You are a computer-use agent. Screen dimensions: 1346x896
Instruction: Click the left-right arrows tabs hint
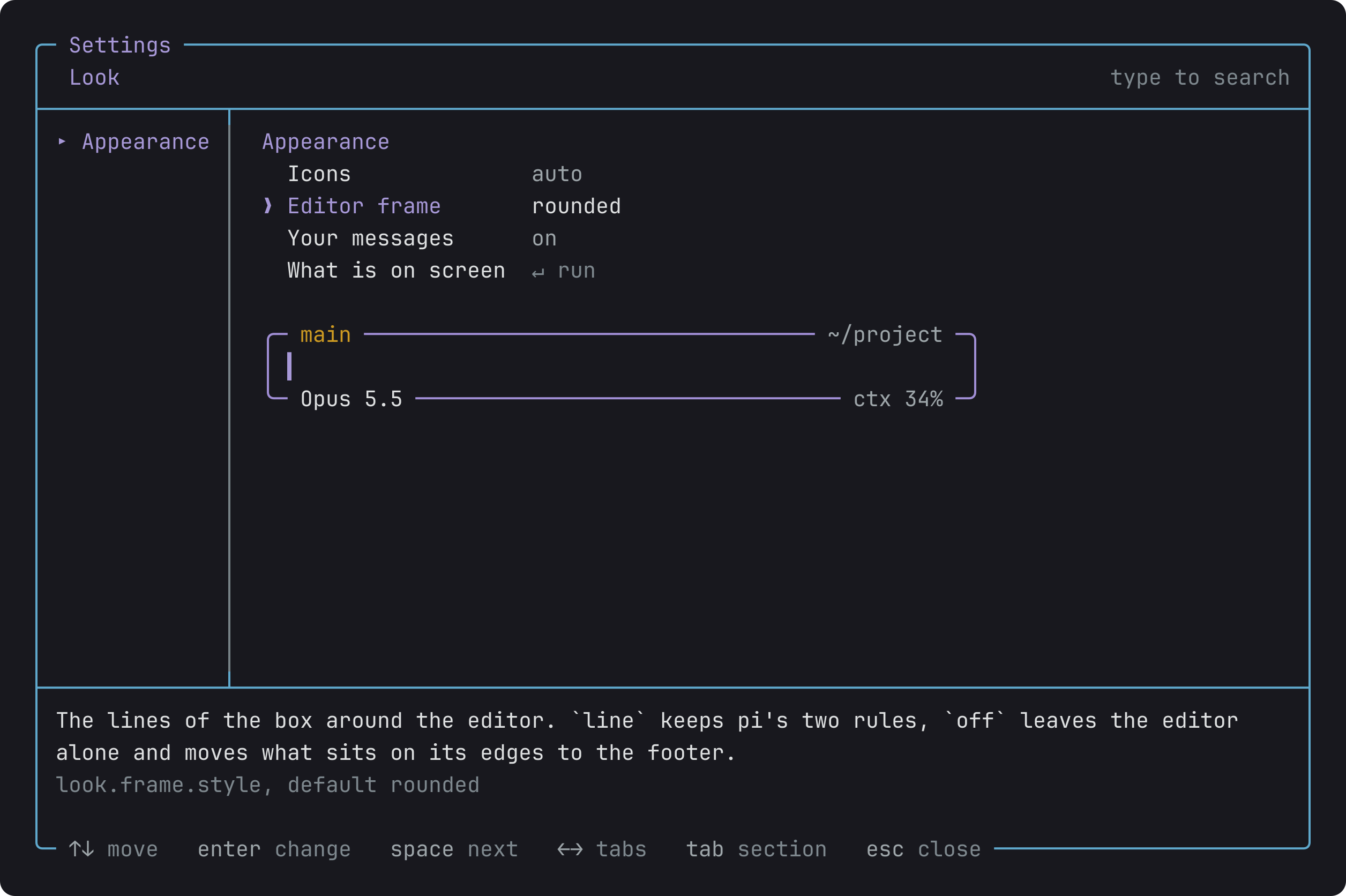tap(602, 849)
